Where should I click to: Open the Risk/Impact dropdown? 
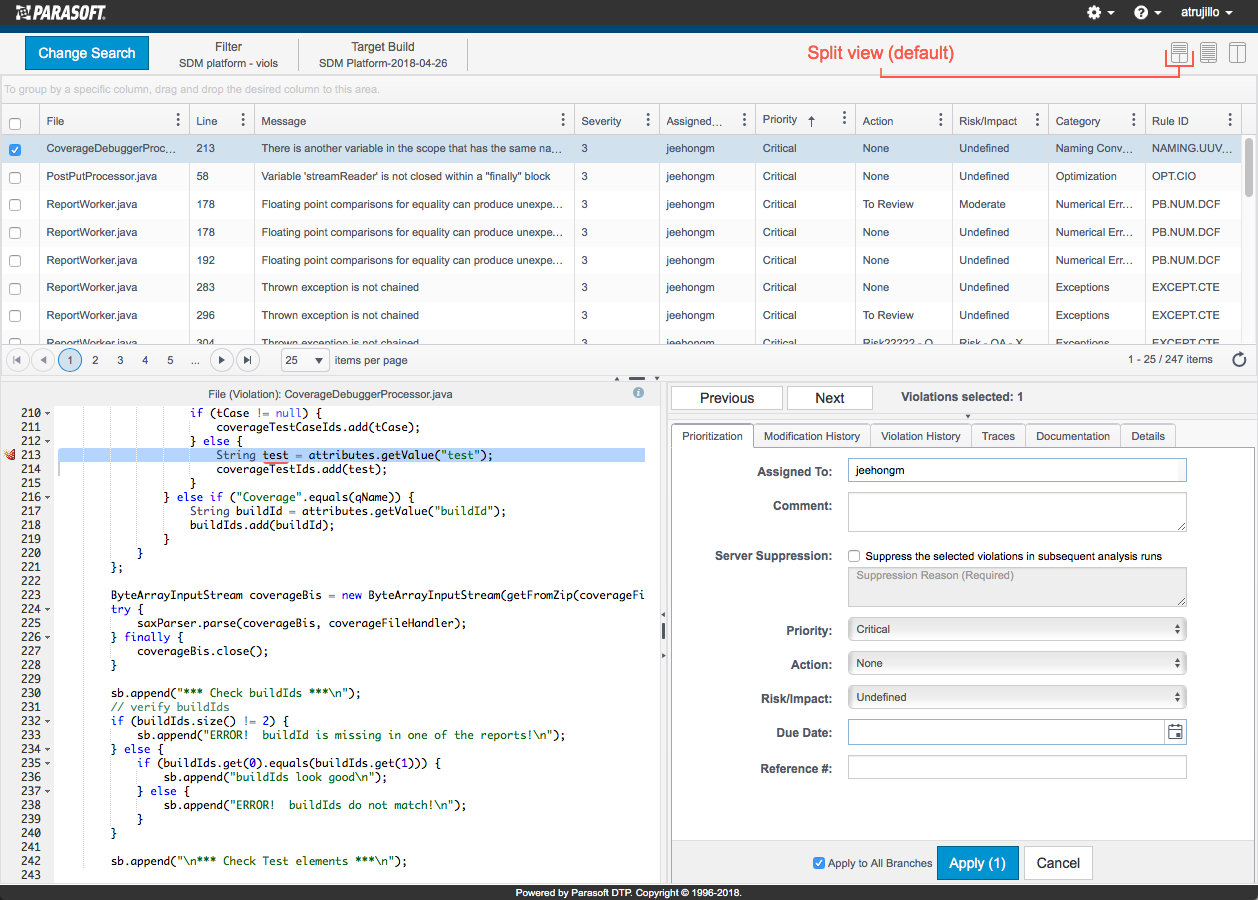click(x=1017, y=697)
